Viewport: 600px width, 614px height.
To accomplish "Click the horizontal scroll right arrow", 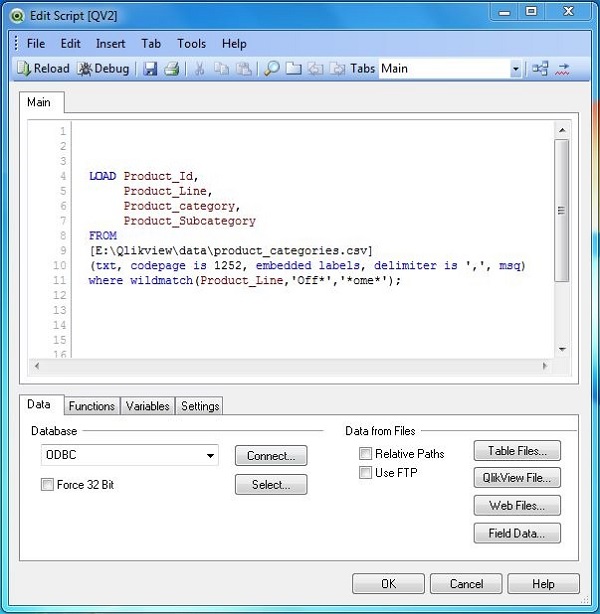I will tap(545, 366).
